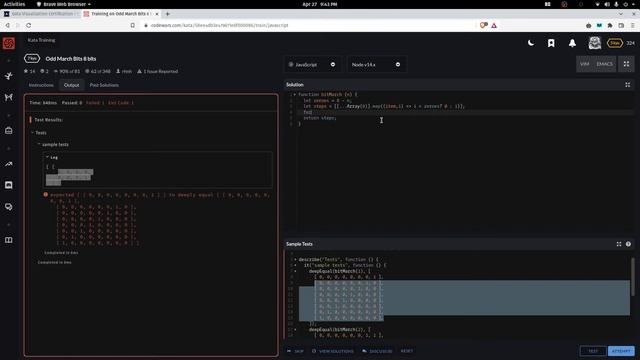Open the bookmarks icon in header

[551, 43]
